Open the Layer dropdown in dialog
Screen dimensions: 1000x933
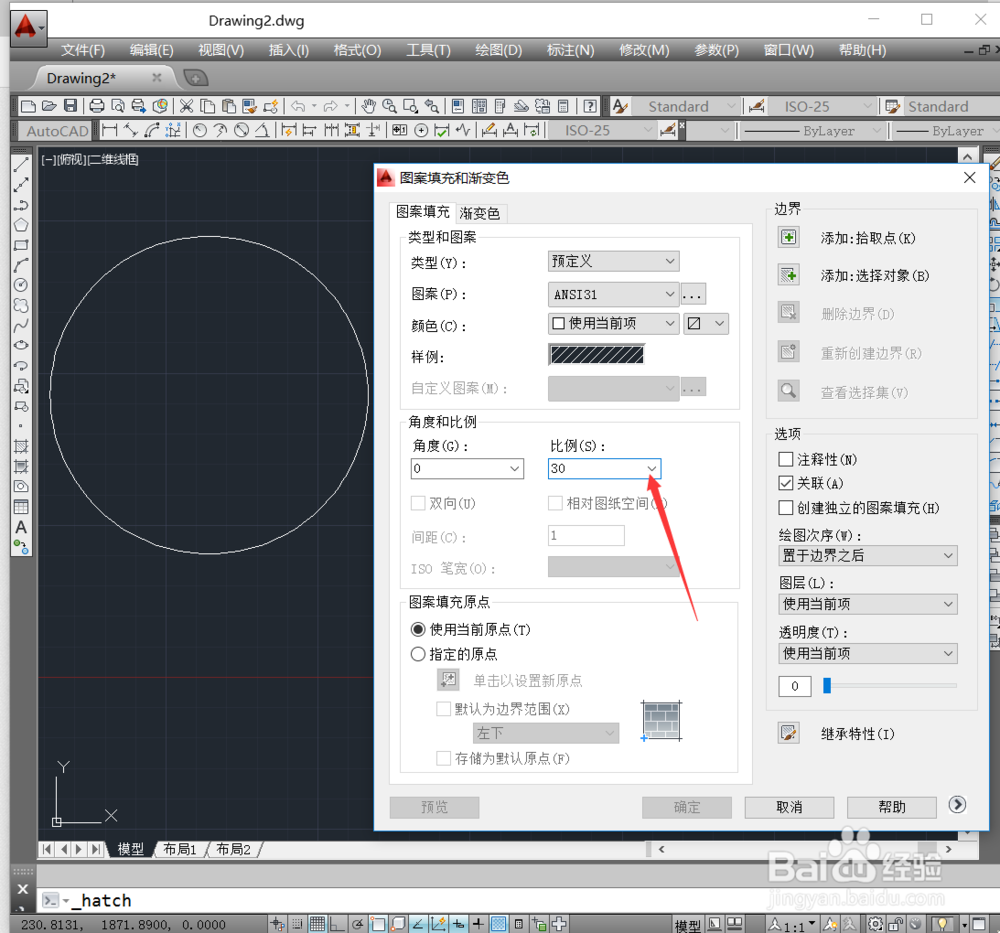pyautogui.click(x=868, y=604)
